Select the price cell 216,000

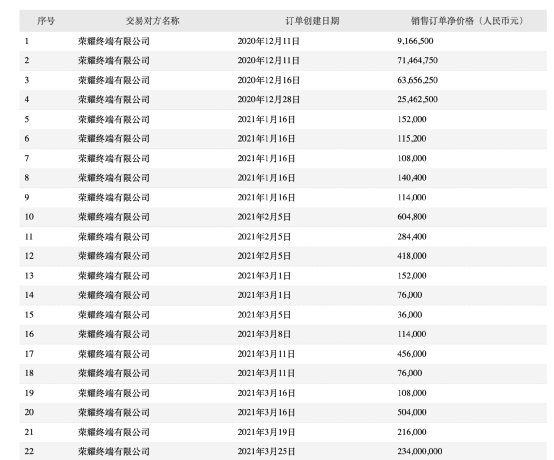[x=412, y=432]
